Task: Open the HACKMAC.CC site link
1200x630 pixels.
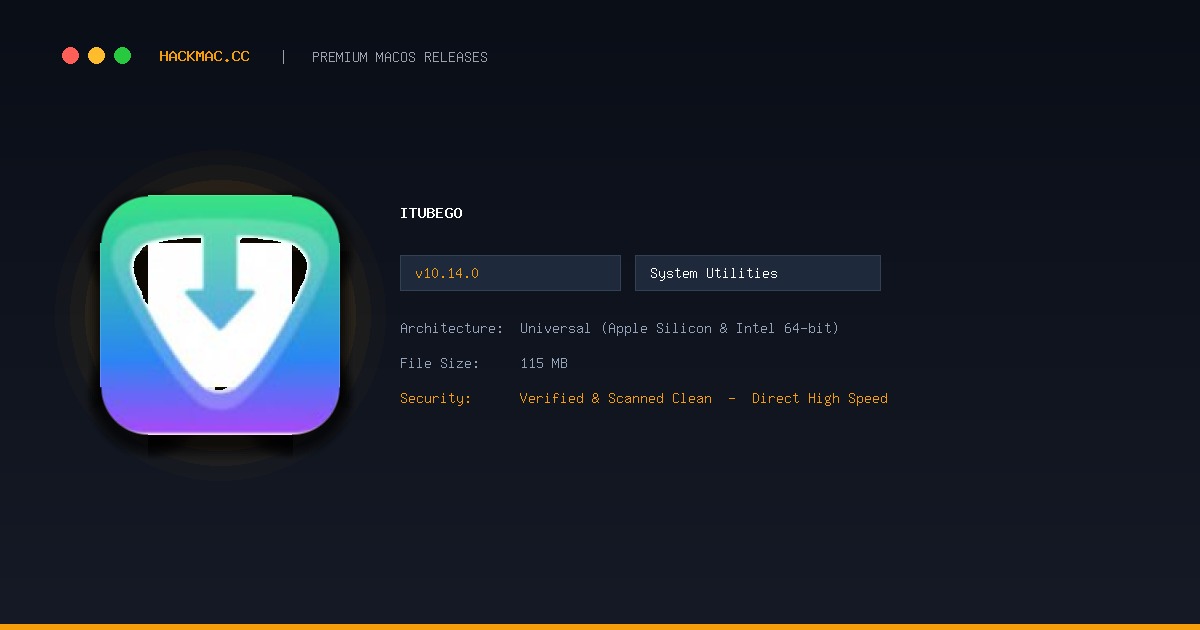Action: pos(204,57)
